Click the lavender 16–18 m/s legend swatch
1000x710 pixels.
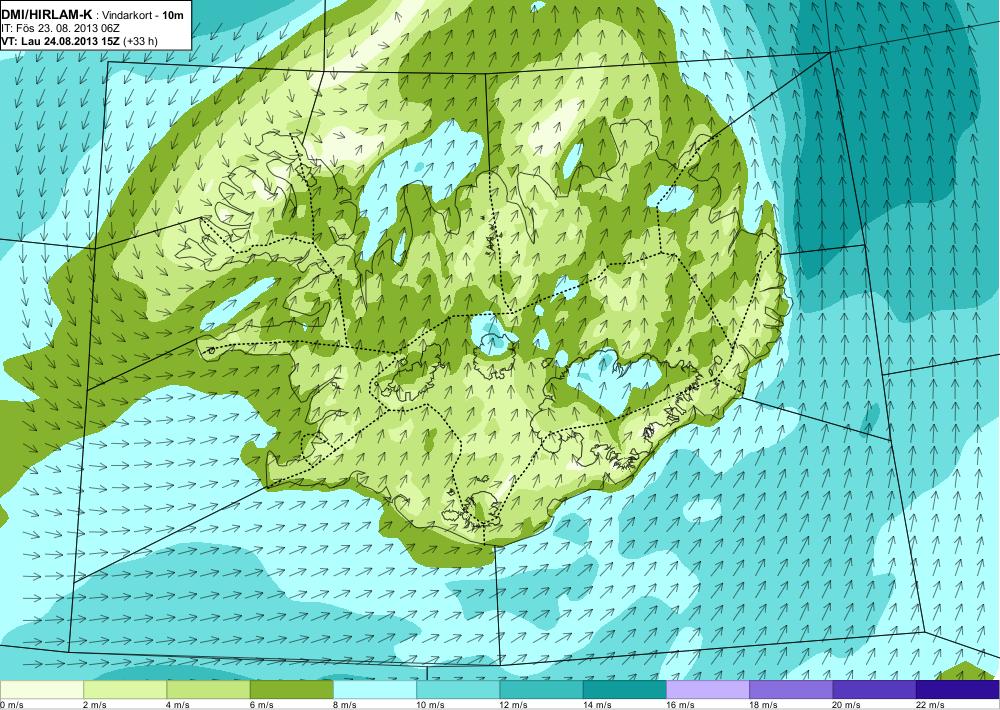coord(708,690)
